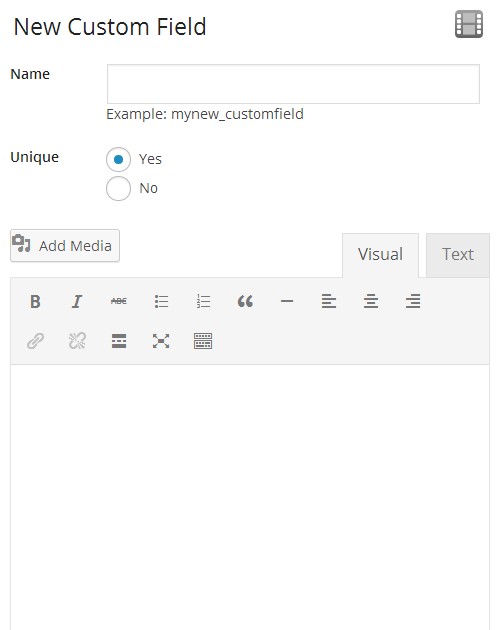Focus the Name input field
This screenshot has width=500, height=630.
point(293,84)
